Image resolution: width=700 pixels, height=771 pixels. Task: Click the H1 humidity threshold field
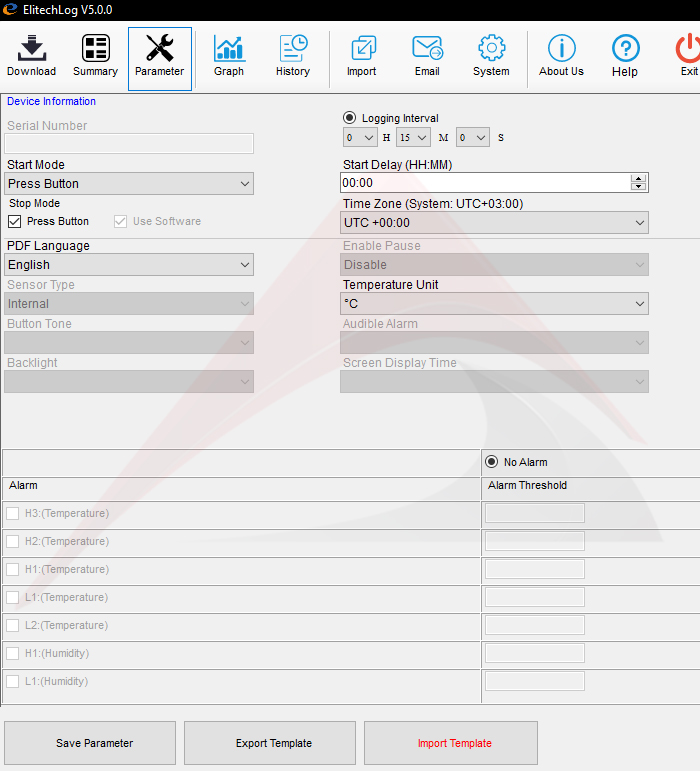click(x=535, y=653)
